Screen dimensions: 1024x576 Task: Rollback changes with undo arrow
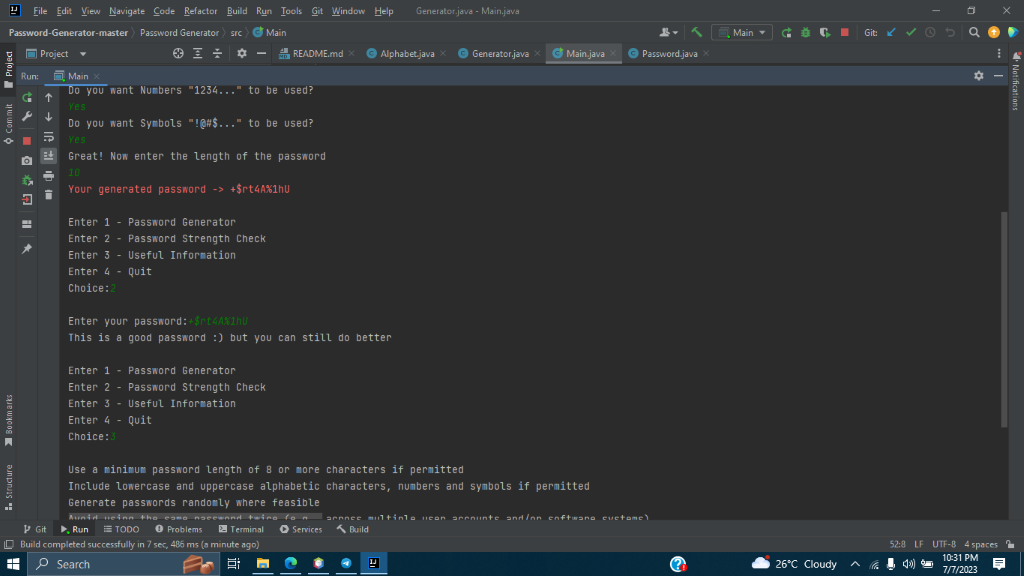tap(950, 33)
